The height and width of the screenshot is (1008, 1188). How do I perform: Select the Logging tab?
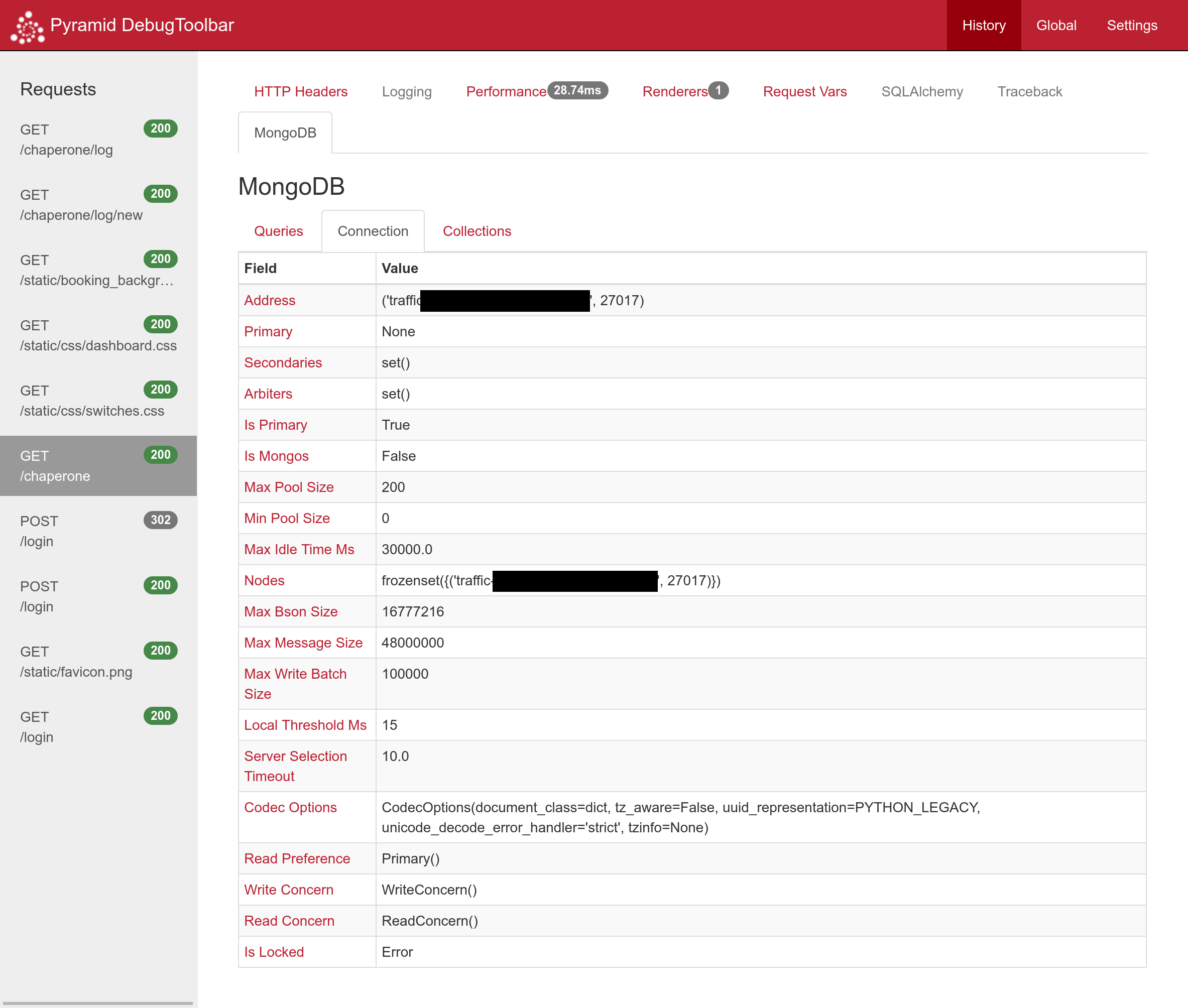pos(407,91)
